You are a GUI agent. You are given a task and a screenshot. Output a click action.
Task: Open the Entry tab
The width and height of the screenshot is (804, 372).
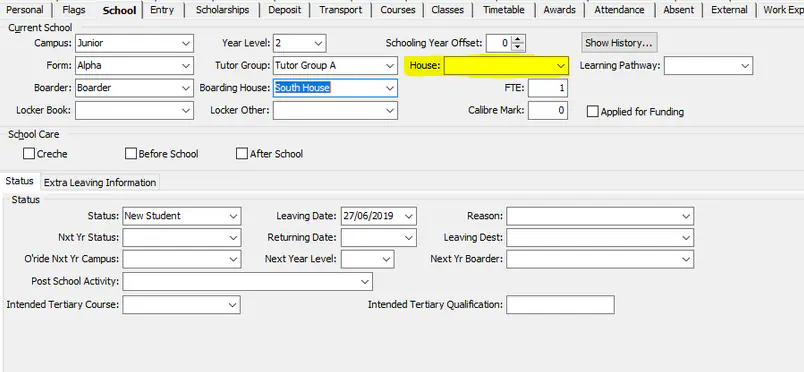click(x=162, y=10)
